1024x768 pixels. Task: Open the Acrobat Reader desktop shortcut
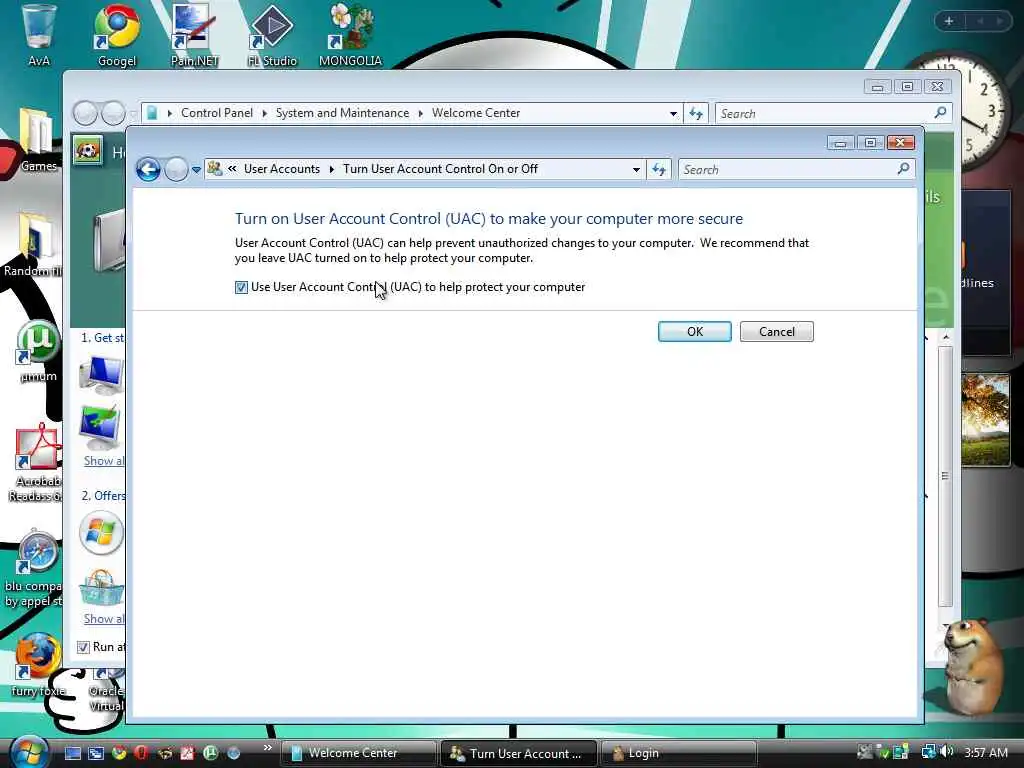tap(37, 462)
